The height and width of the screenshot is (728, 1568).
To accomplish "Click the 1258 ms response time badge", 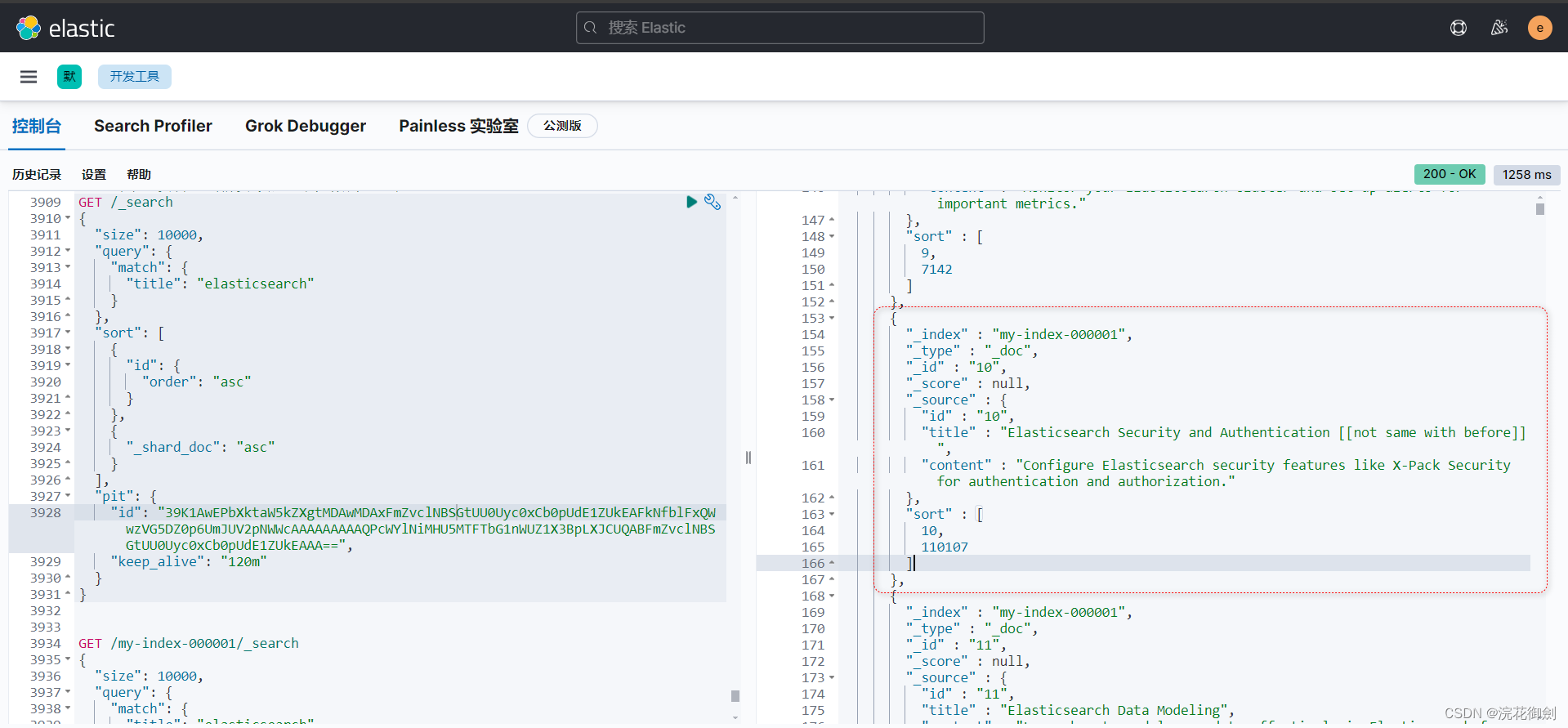I will click(x=1527, y=174).
